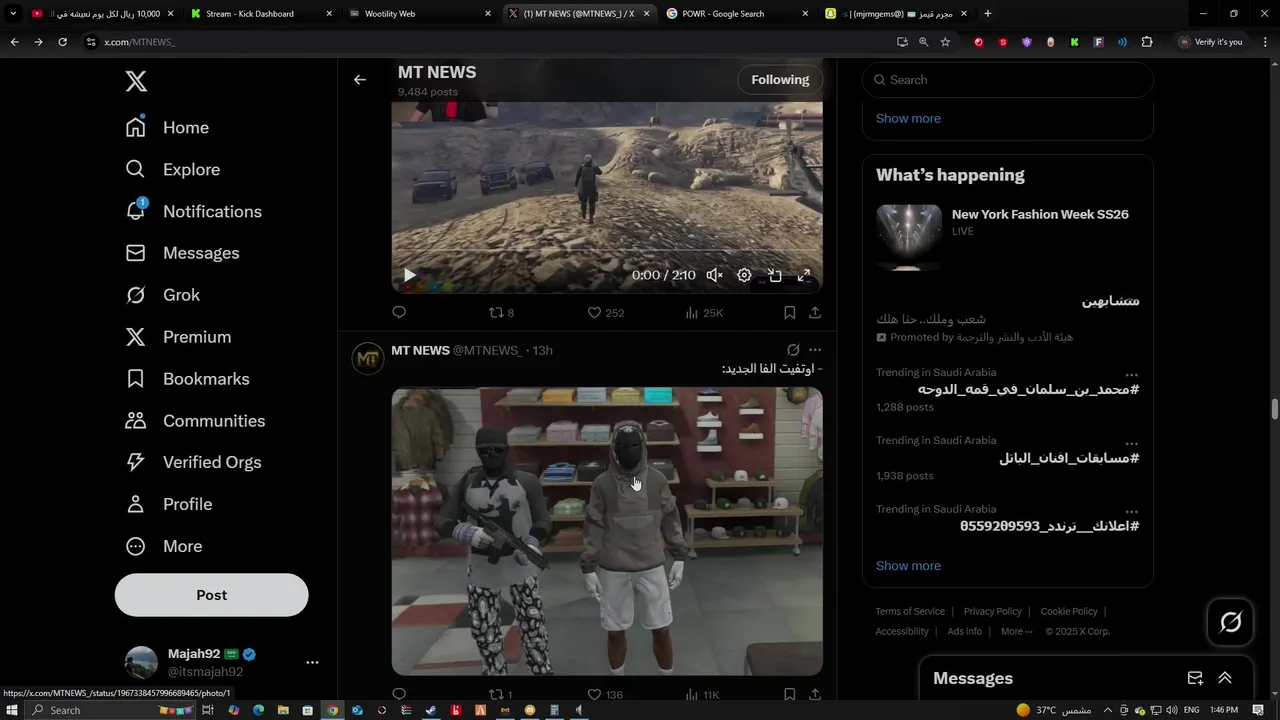Open Home from the sidebar
The height and width of the screenshot is (720, 1280).
(167, 128)
